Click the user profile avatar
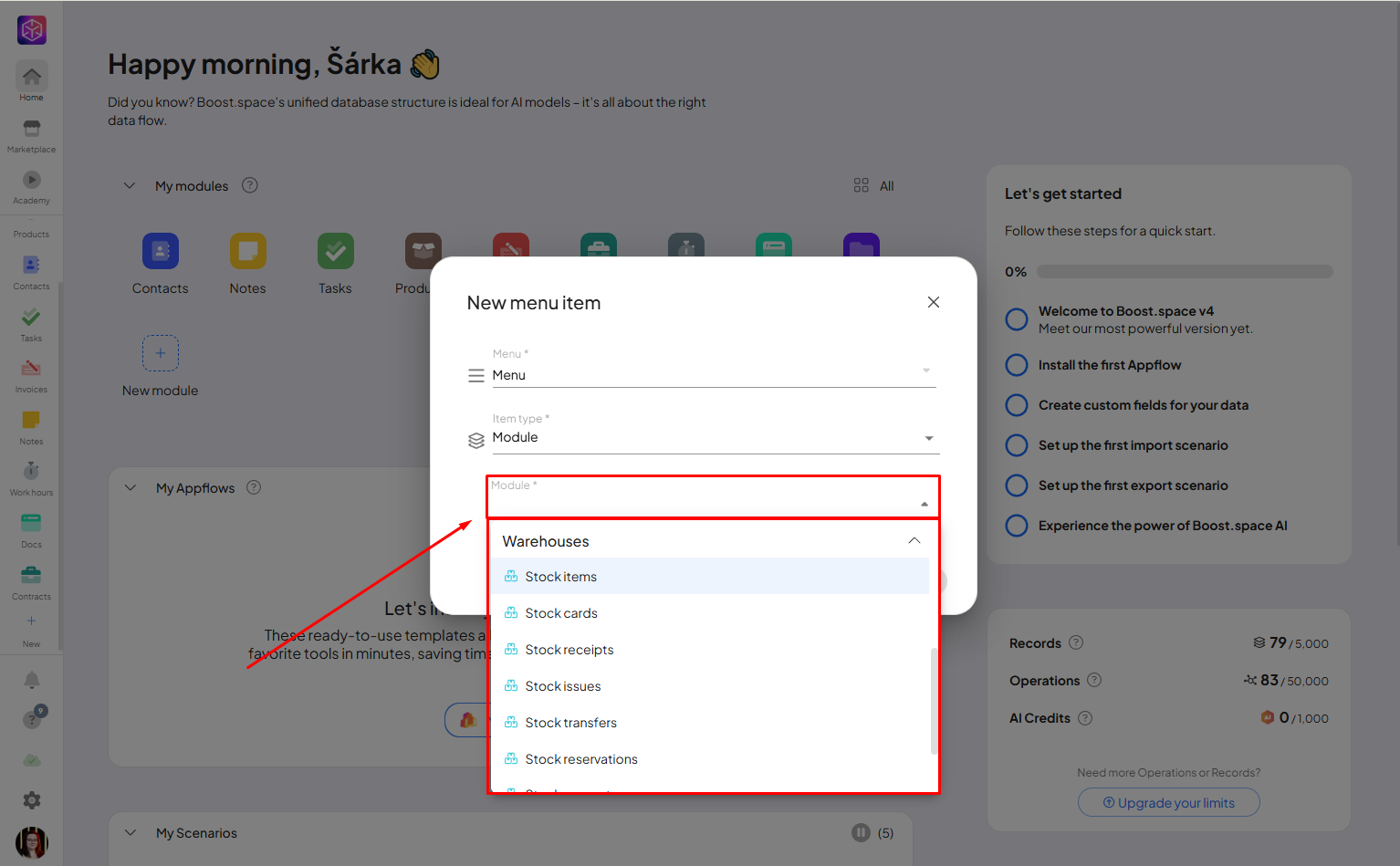 pos(32,842)
